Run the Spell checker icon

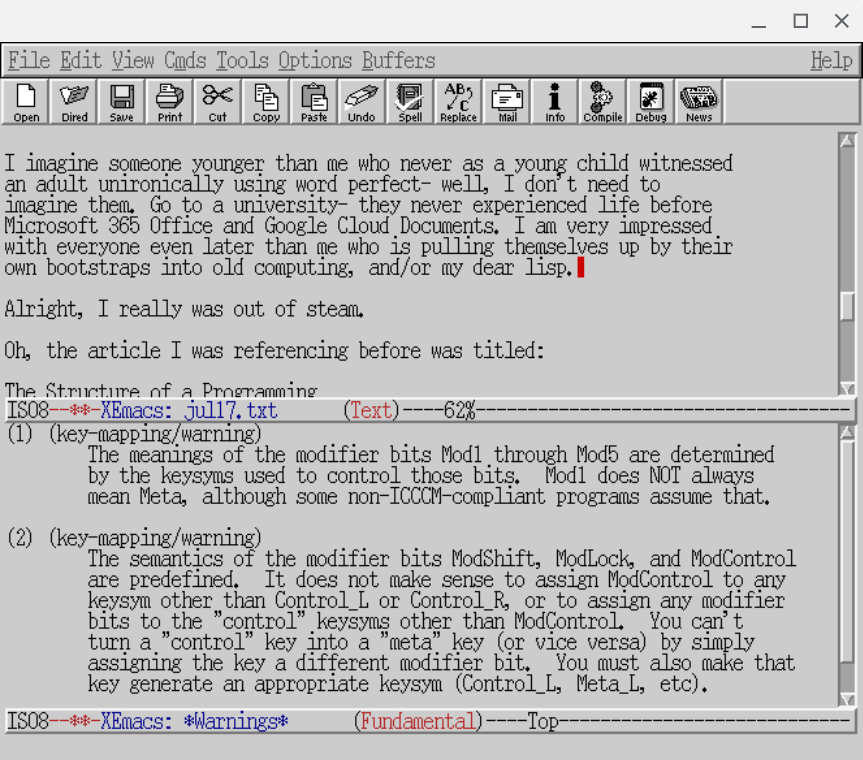click(410, 102)
